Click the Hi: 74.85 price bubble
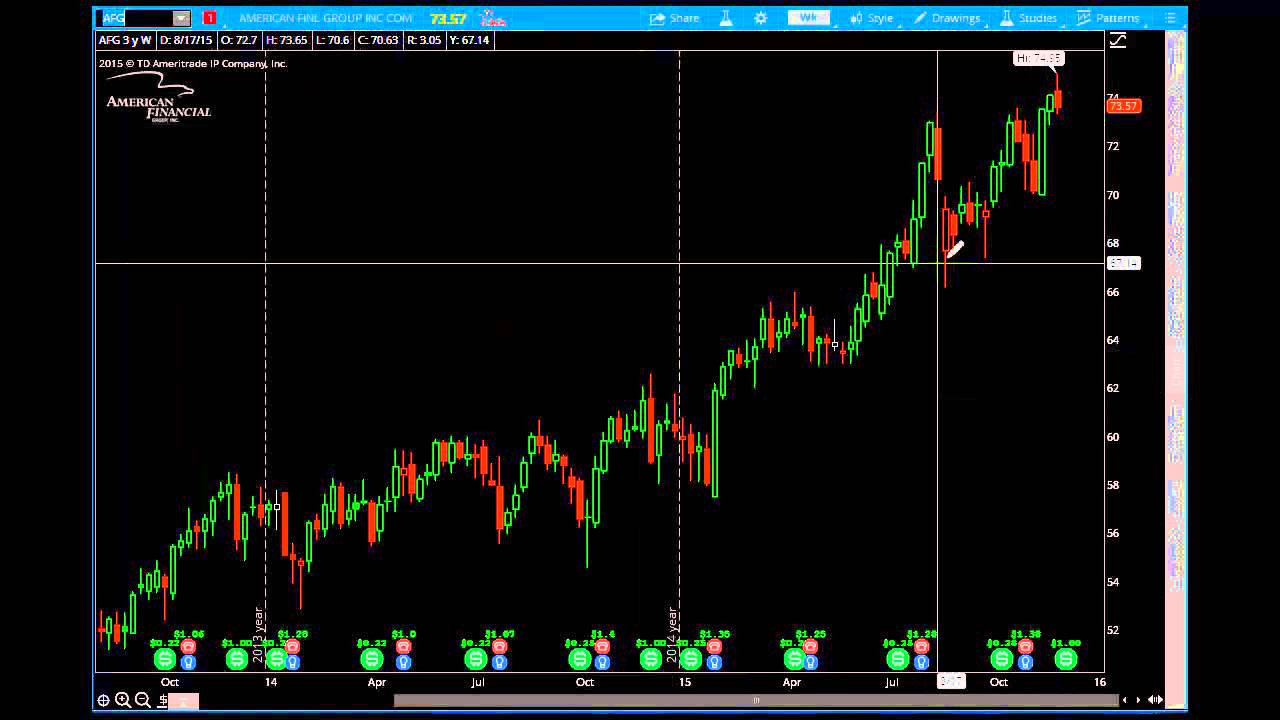The image size is (1280, 720). click(1037, 58)
